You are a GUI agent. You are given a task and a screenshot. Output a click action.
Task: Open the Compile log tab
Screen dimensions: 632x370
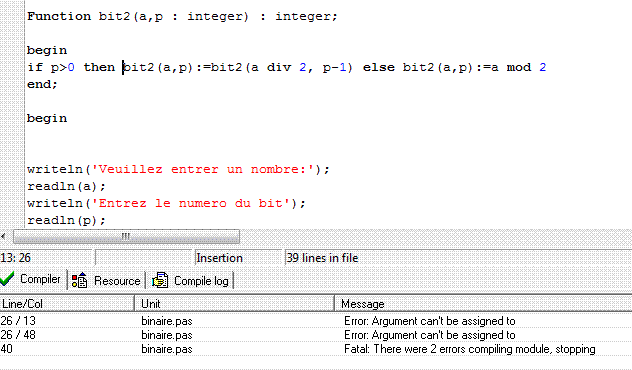191,281
